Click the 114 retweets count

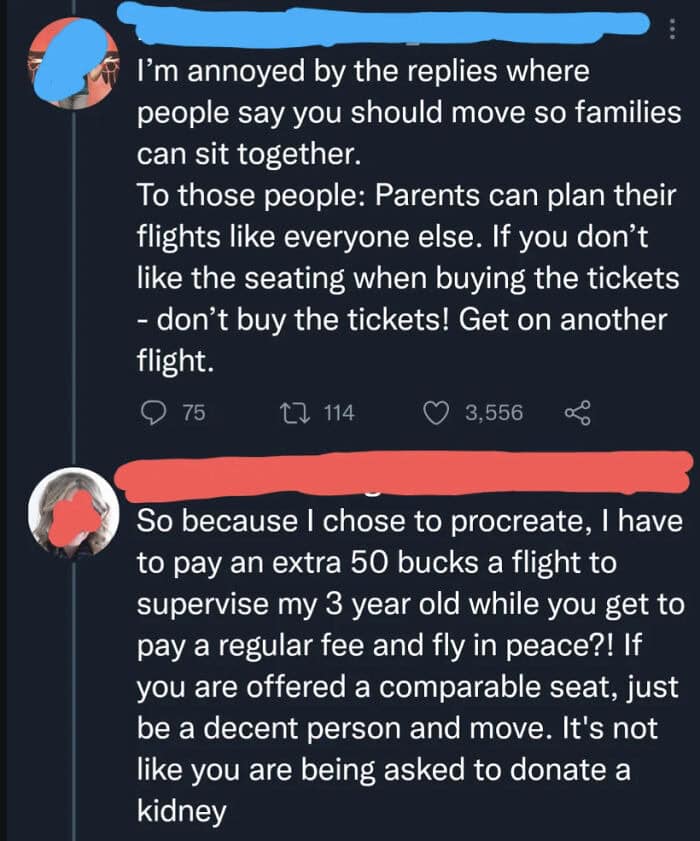pos(340,412)
